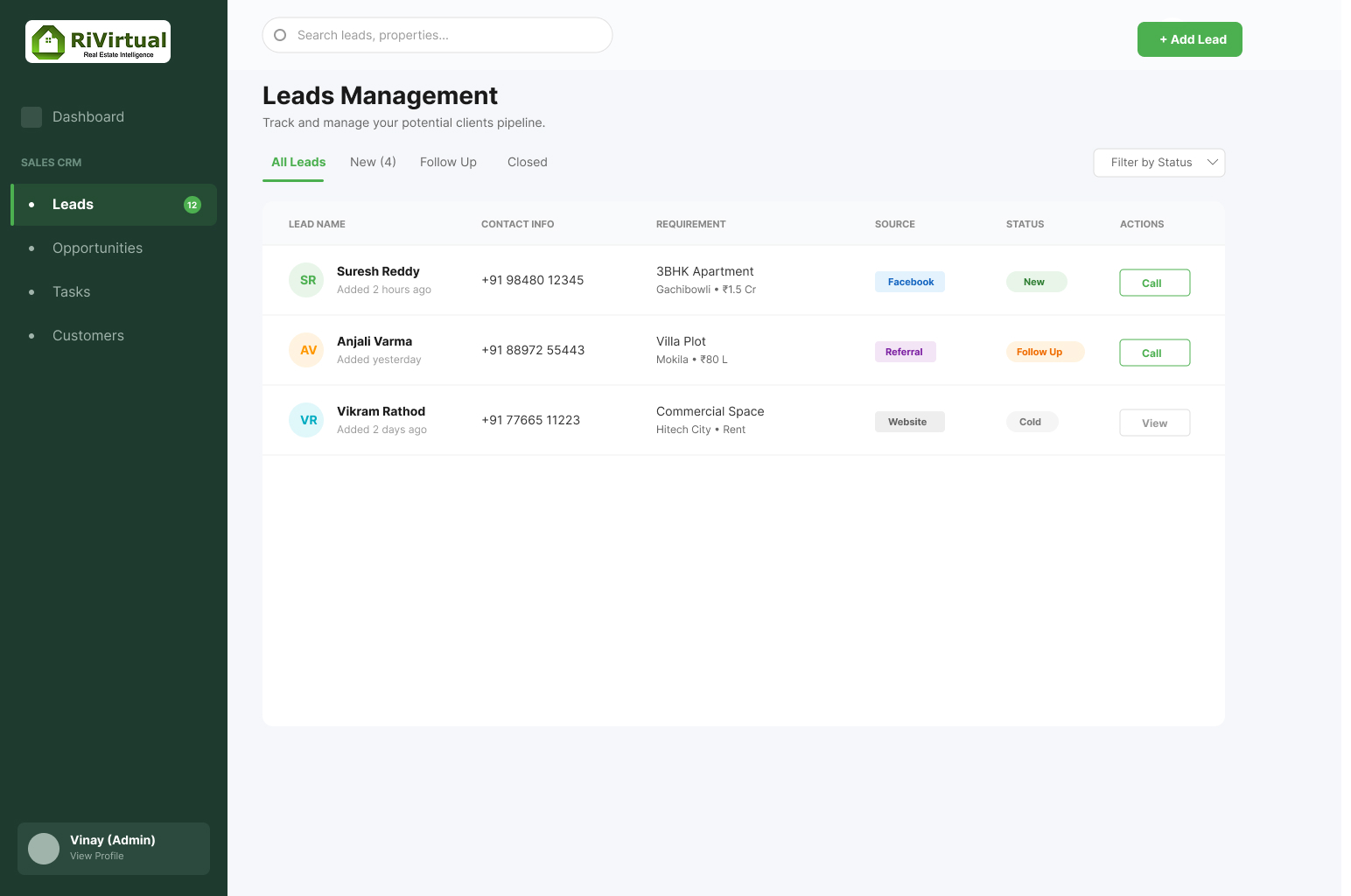
Task: Click Added yesterday text
Action: coord(379,360)
